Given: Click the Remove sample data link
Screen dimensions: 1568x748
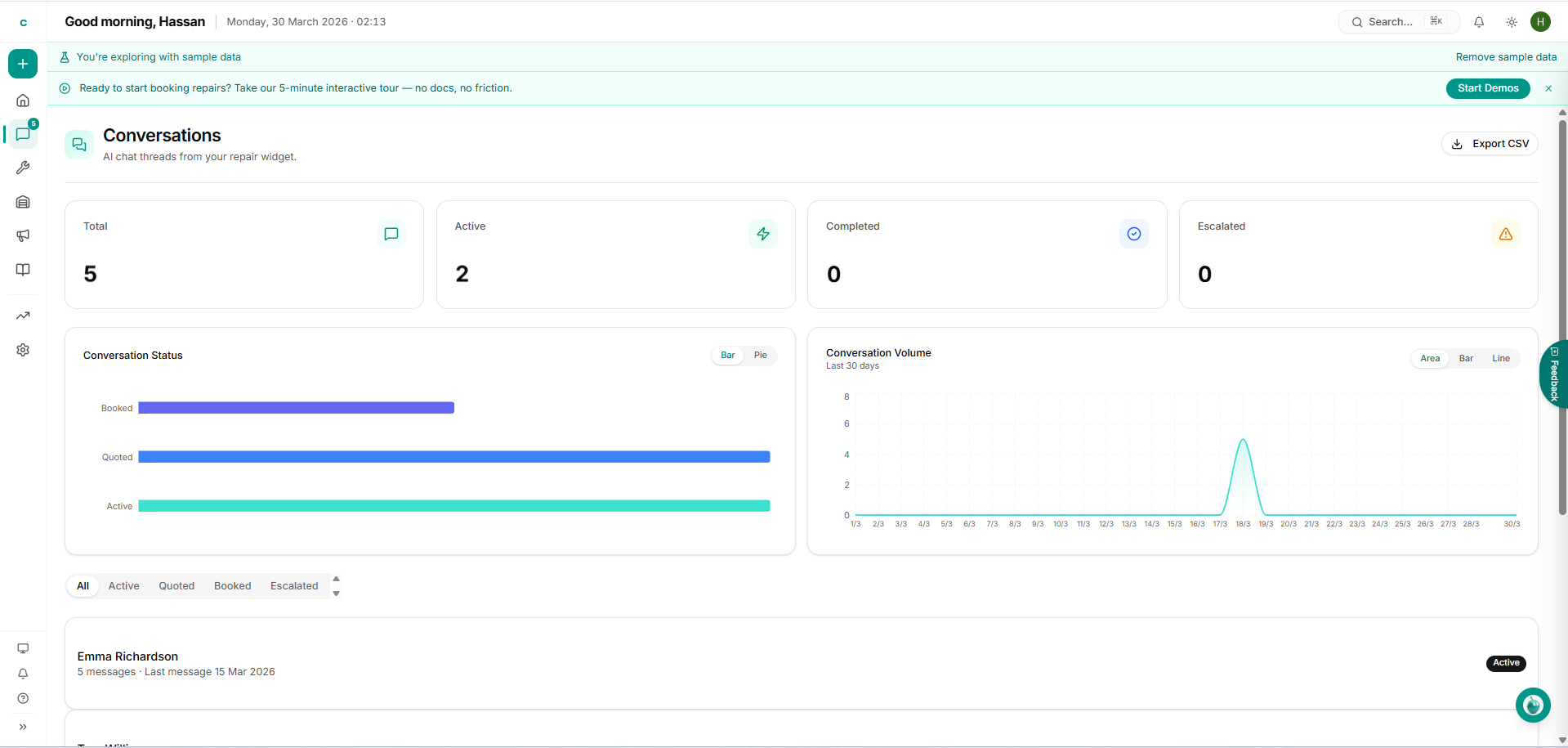Looking at the screenshot, I should coord(1506,57).
